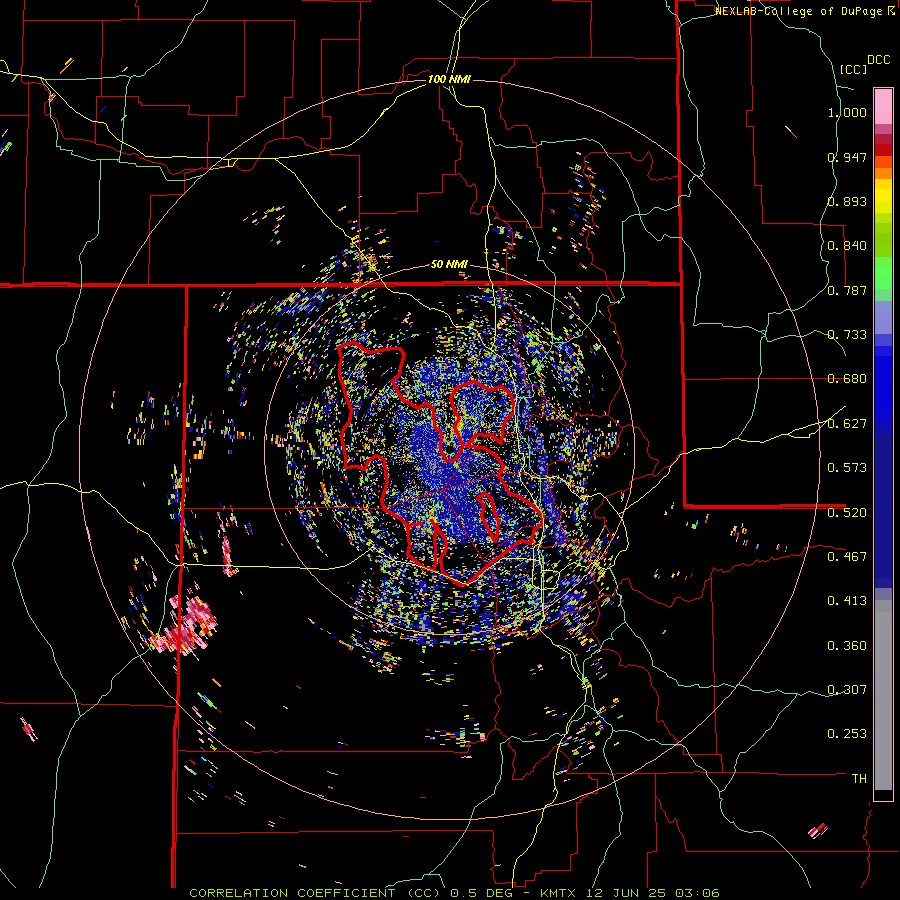Click the 0.893 legend value
The height and width of the screenshot is (900, 900).
[x=847, y=201]
